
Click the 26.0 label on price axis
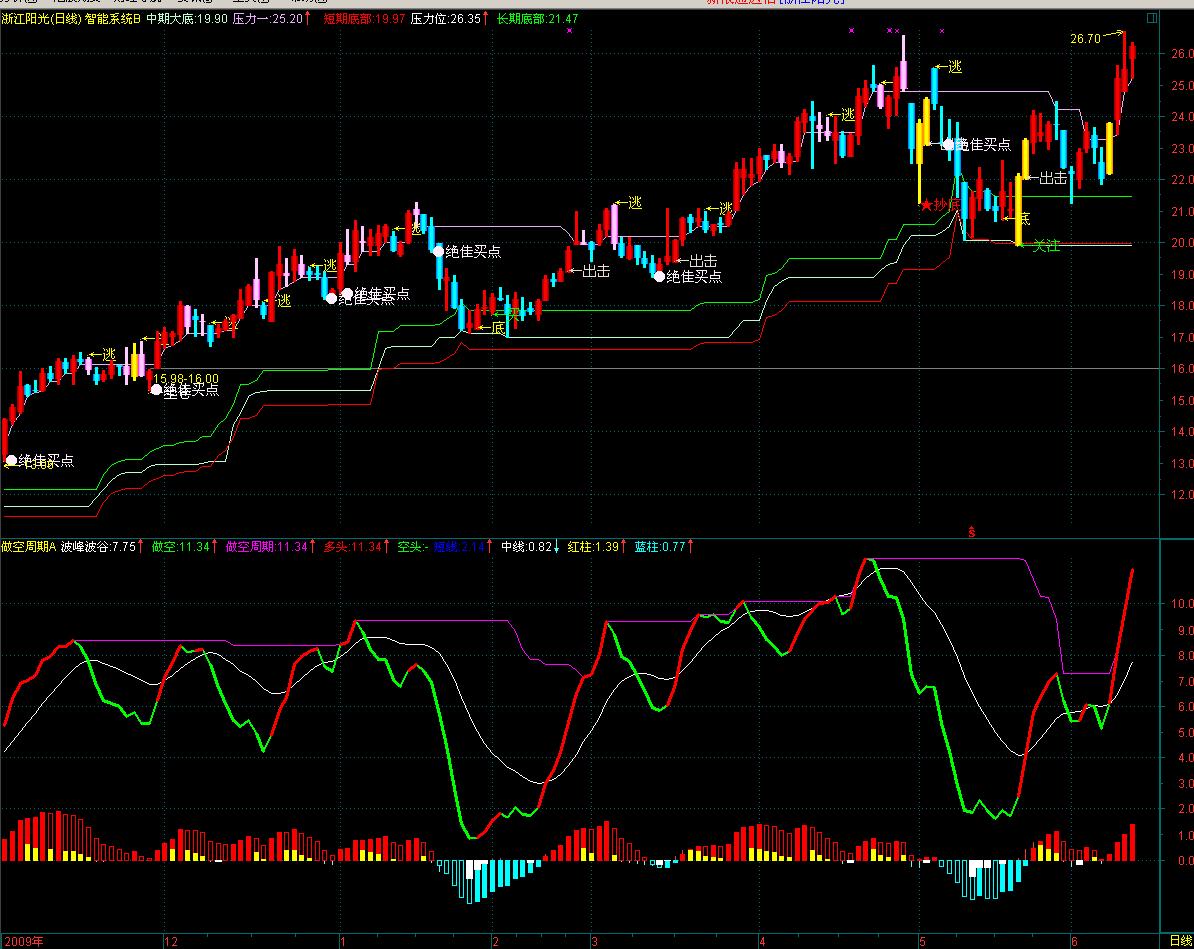tap(1182, 54)
